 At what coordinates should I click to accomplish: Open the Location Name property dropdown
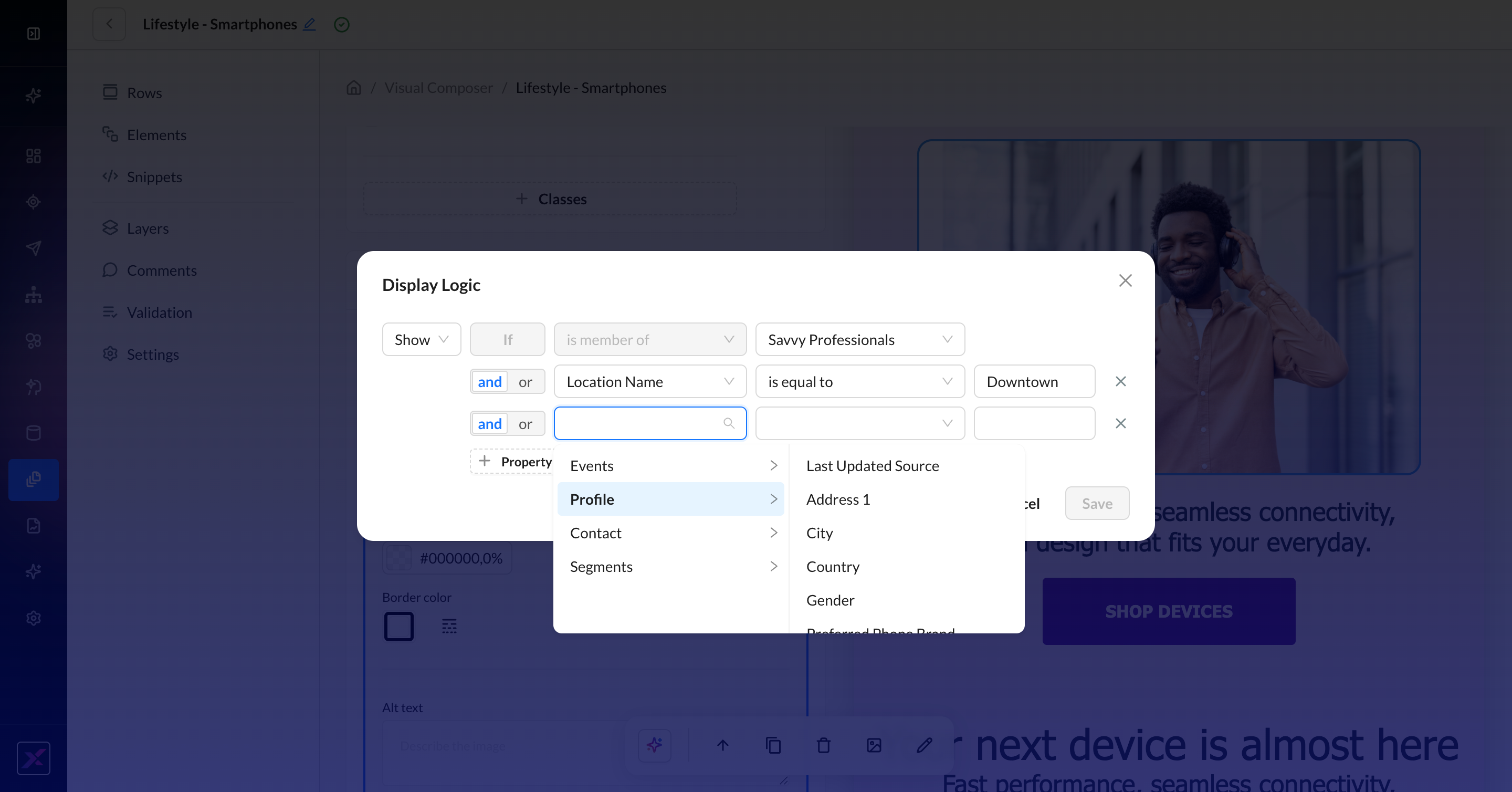pyautogui.click(x=650, y=382)
